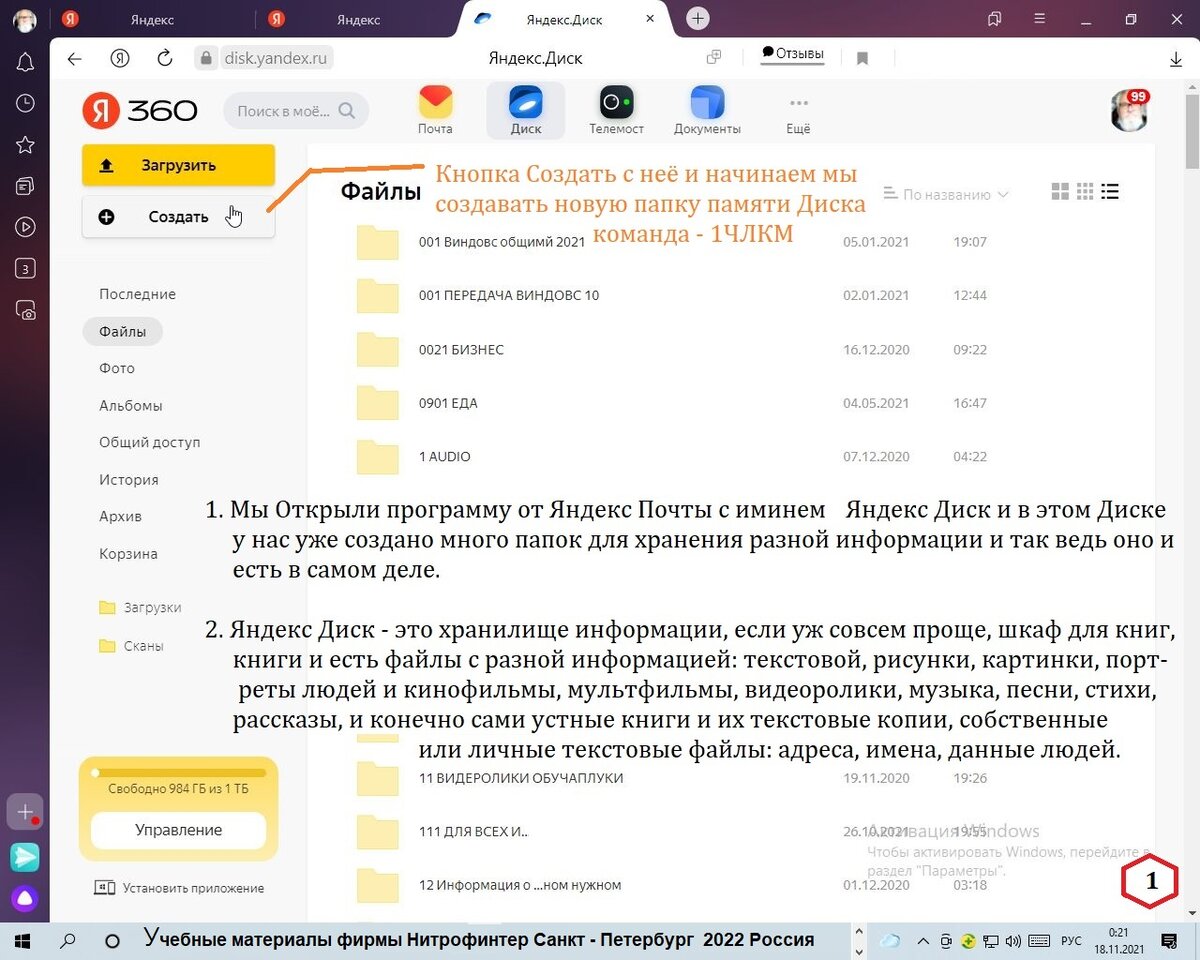Viewport: 1200px width, 960px height.
Task: Open collections icon in side panel
Action: pyautogui.click(x=25, y=186)
